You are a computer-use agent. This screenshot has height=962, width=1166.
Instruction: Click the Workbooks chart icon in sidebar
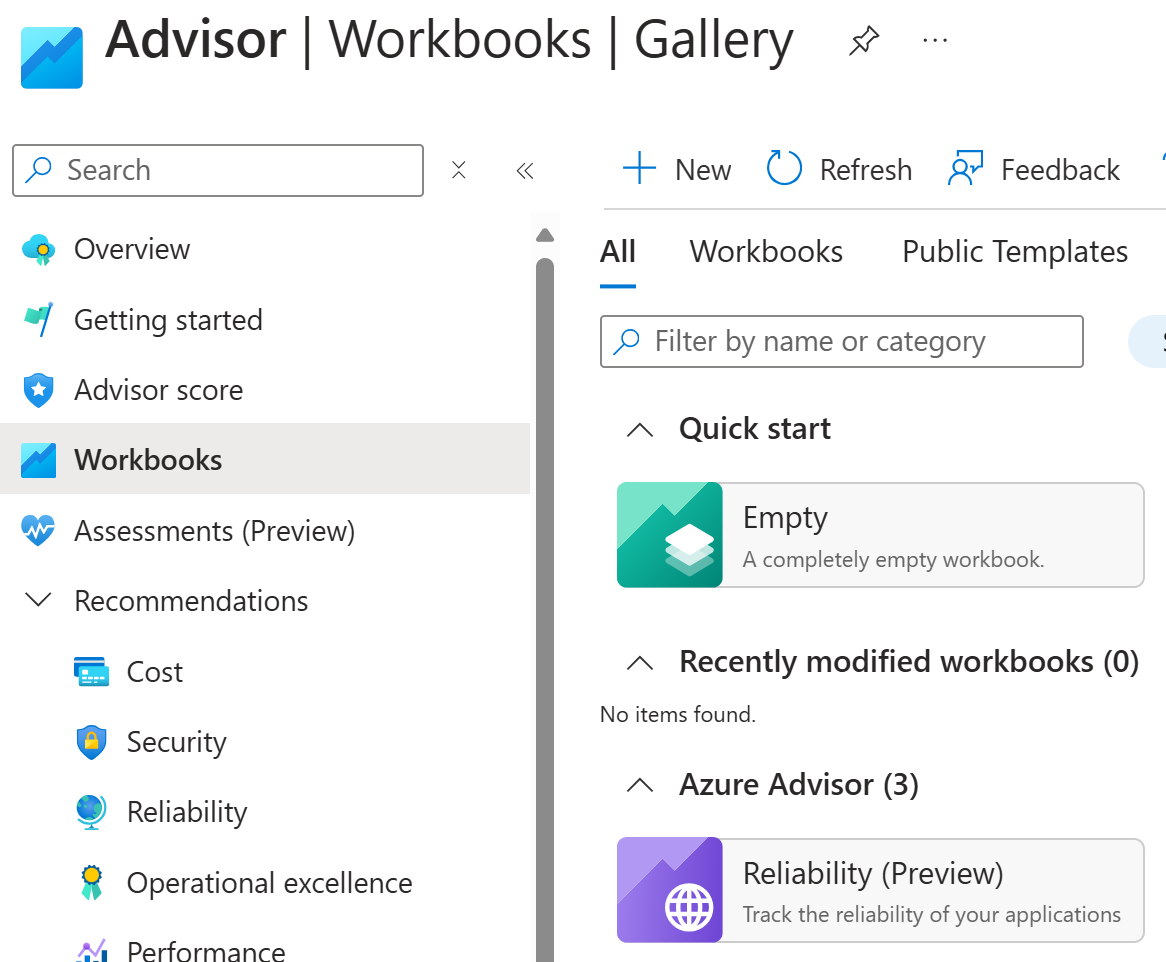coord(39,460)
